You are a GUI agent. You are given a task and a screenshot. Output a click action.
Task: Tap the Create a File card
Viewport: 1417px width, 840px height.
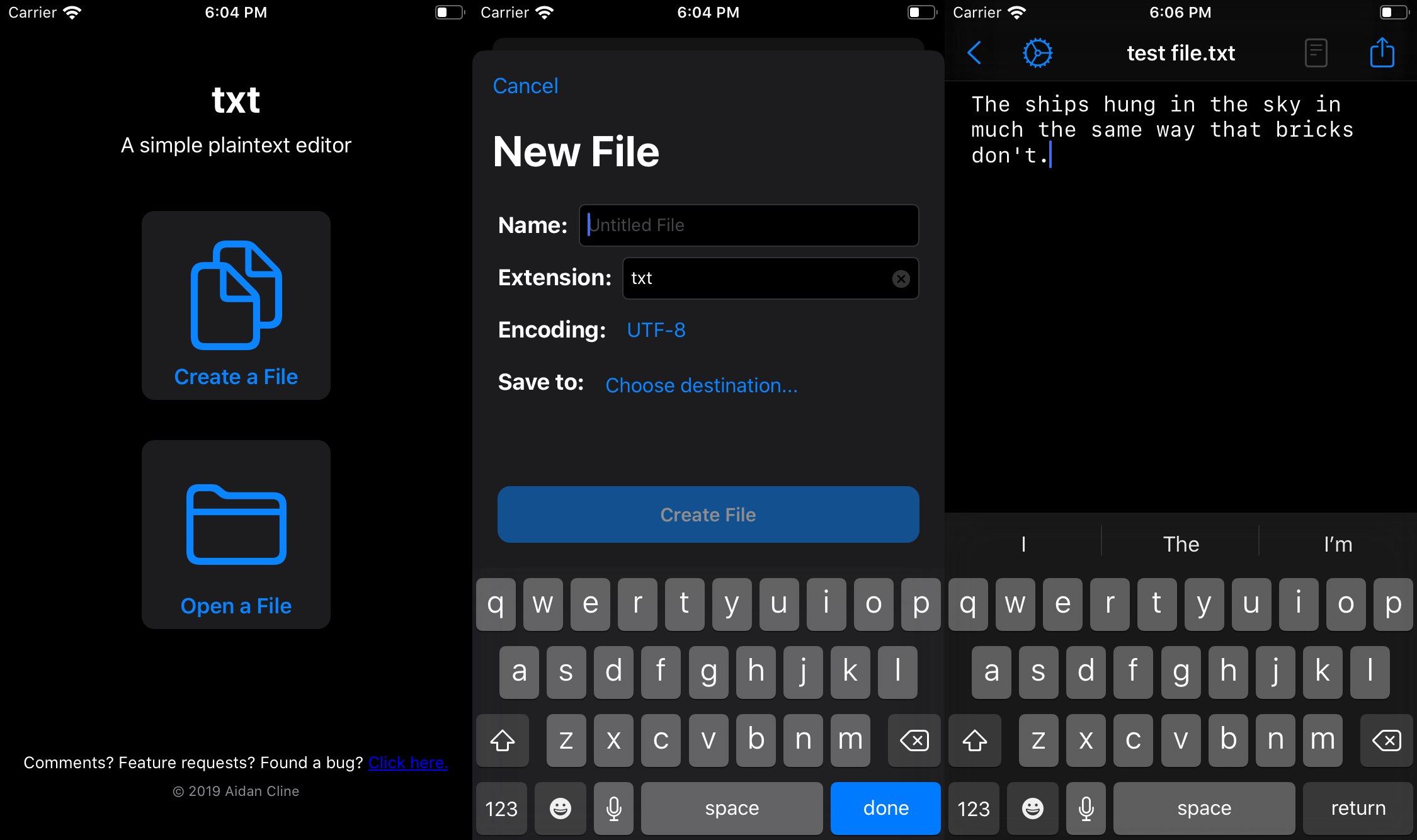point(236,305)
